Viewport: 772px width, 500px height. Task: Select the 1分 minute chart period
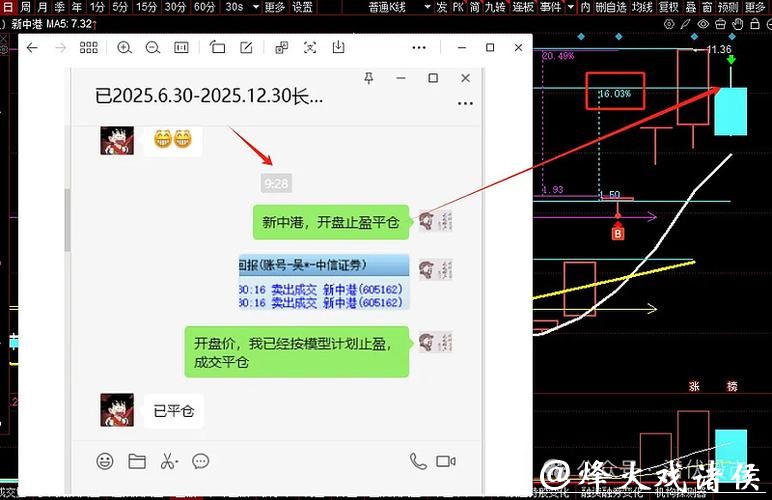(97, 7)
